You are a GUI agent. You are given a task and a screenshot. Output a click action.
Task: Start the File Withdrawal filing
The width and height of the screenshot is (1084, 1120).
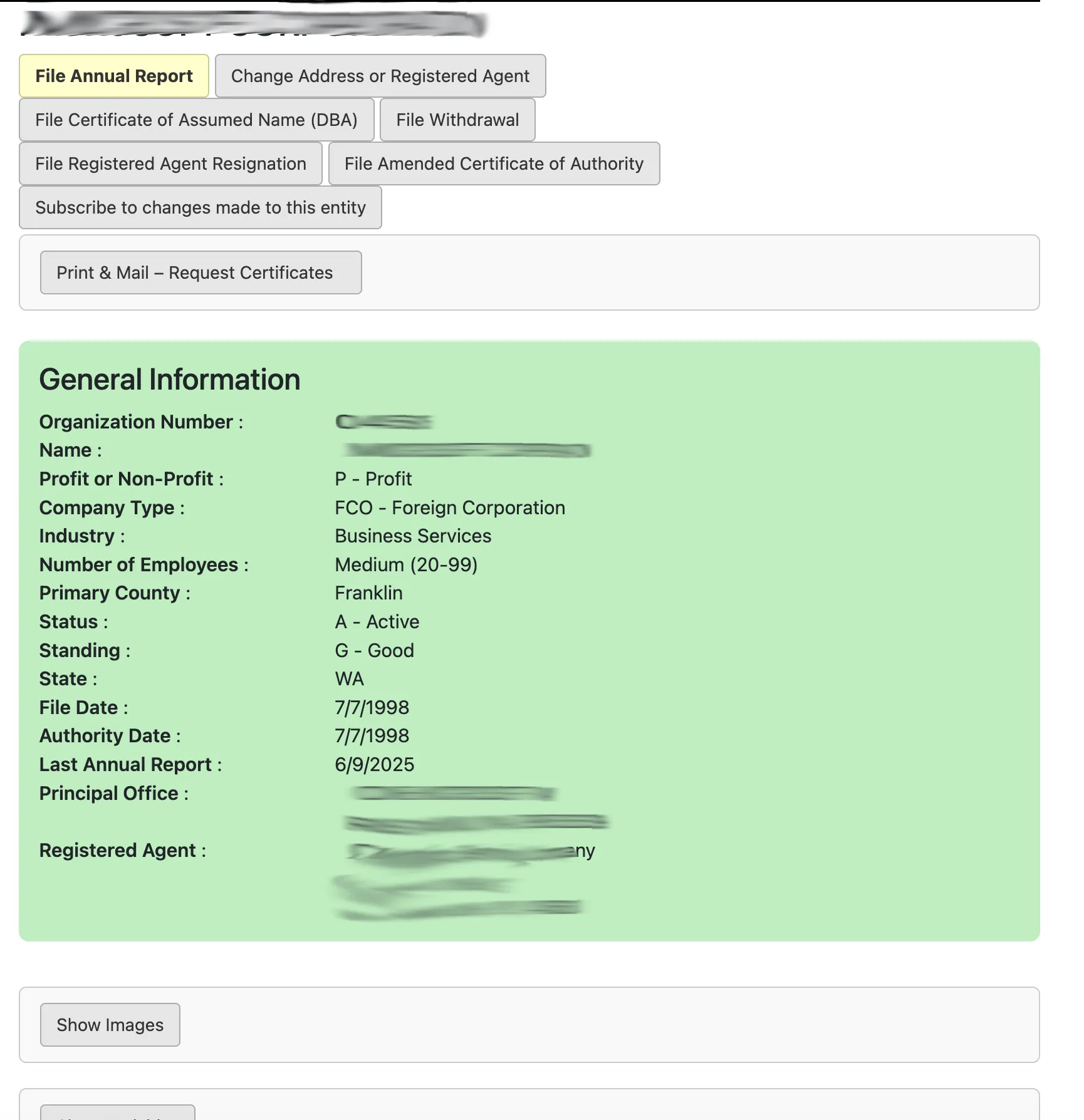[457, 120]
